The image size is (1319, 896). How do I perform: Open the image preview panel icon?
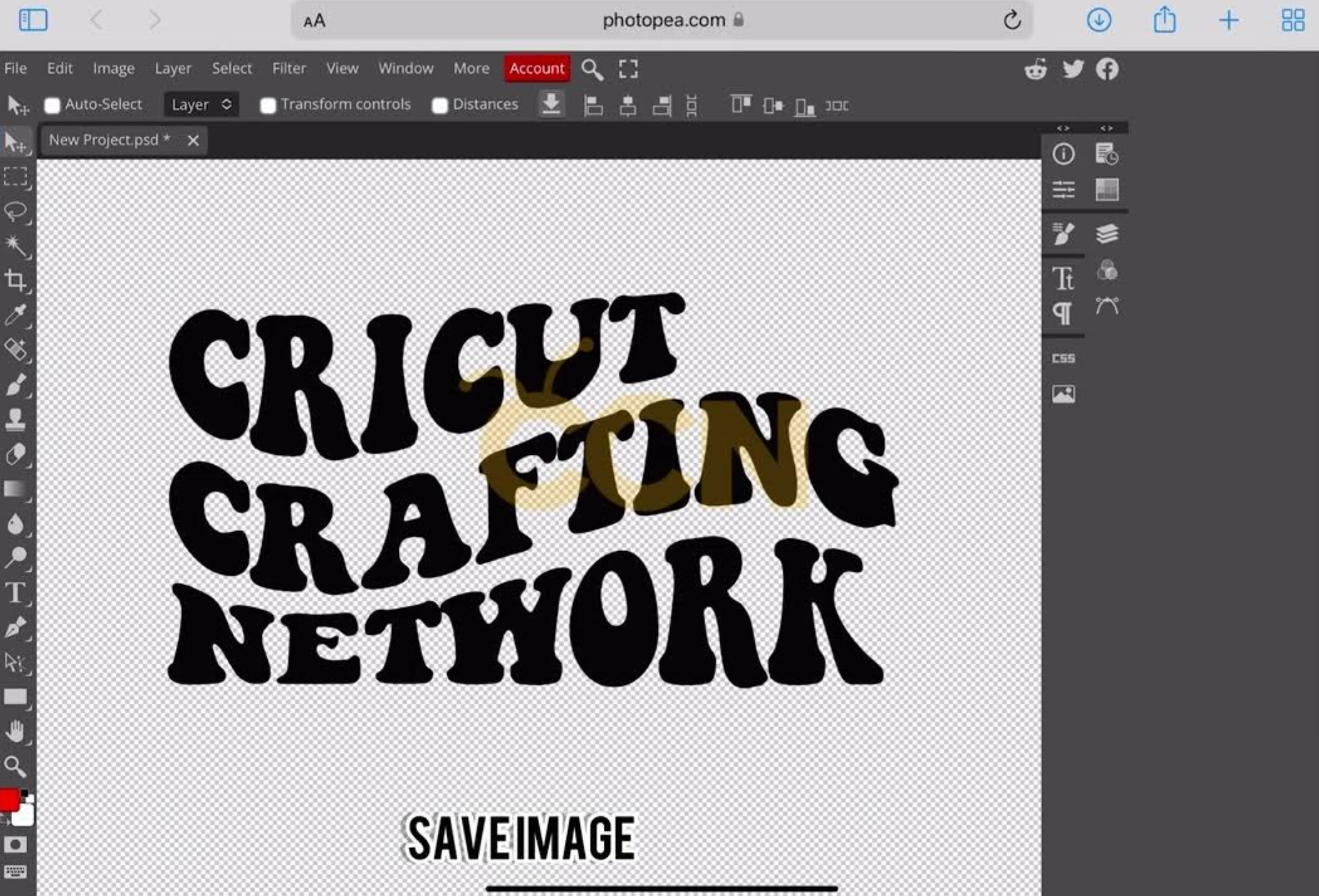tap(1063, 394)
